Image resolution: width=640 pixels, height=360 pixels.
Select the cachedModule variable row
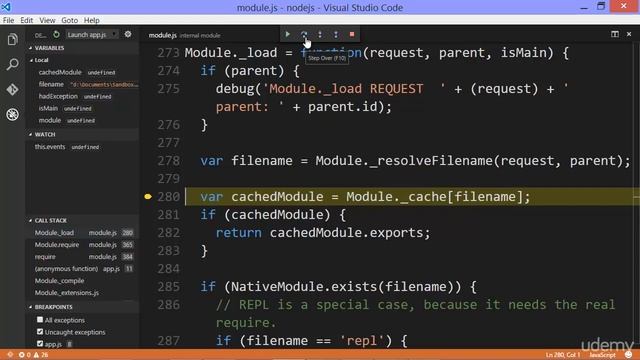point(83,72)
